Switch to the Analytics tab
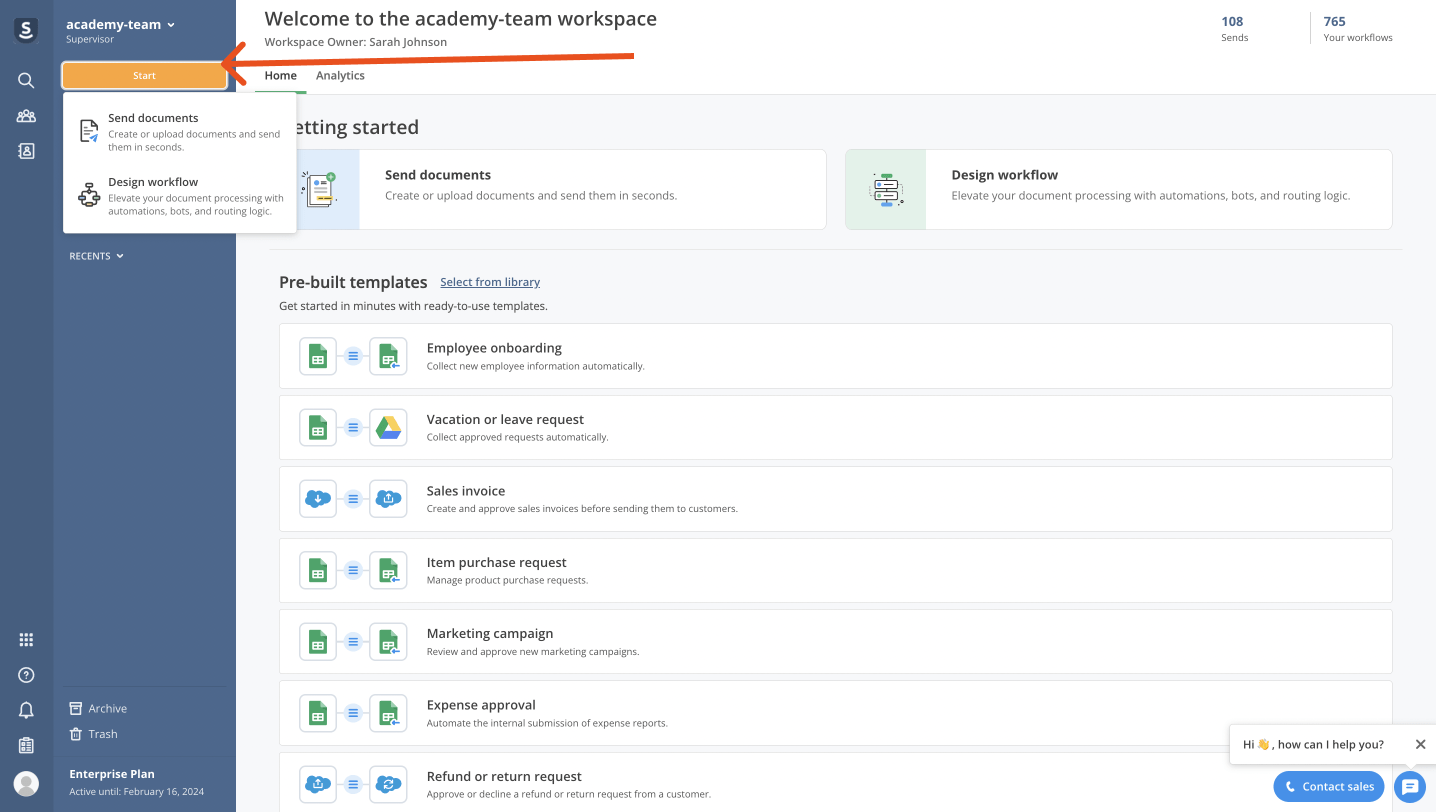 click(339, 75)
